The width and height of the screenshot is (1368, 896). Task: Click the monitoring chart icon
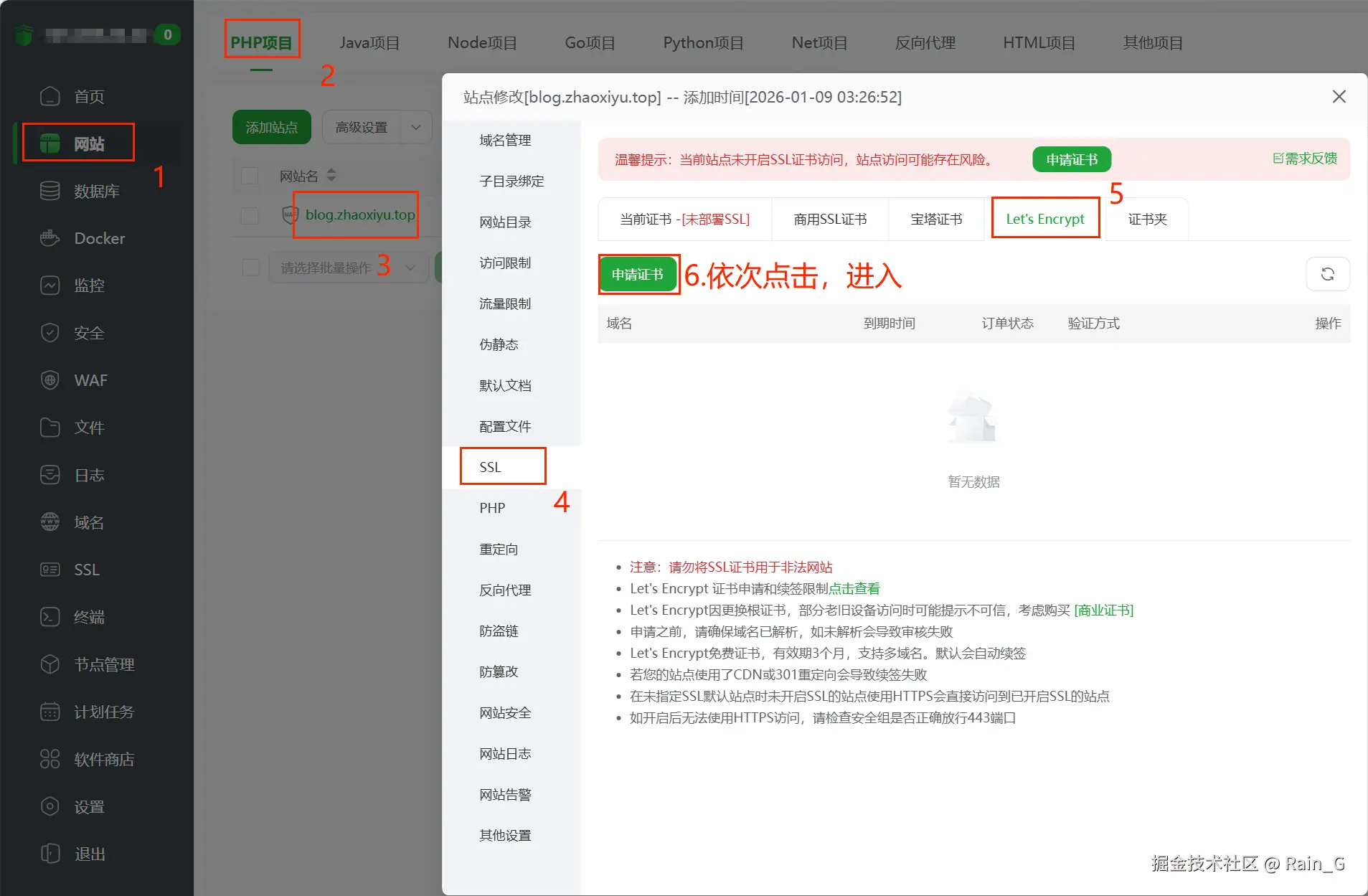pos(49,286)
